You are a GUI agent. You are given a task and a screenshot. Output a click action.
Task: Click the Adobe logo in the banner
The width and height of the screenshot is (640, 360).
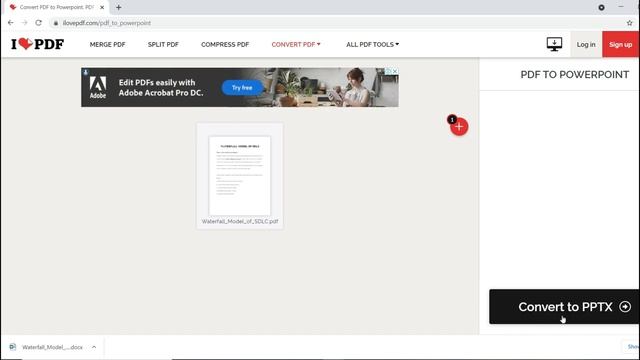[98, 87]
